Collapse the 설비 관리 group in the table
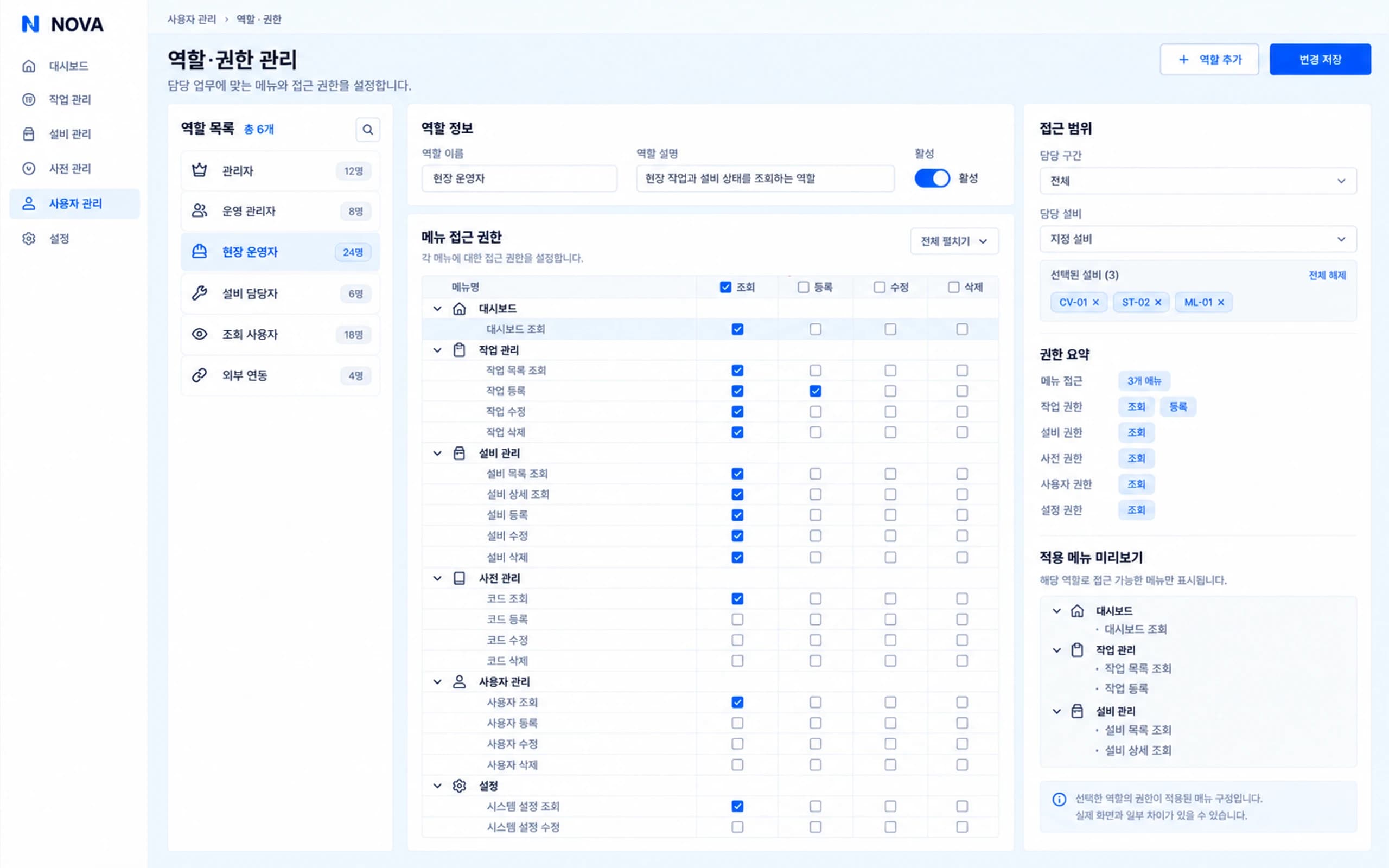Screen dimensions: 1389x868 coord(437,454)
